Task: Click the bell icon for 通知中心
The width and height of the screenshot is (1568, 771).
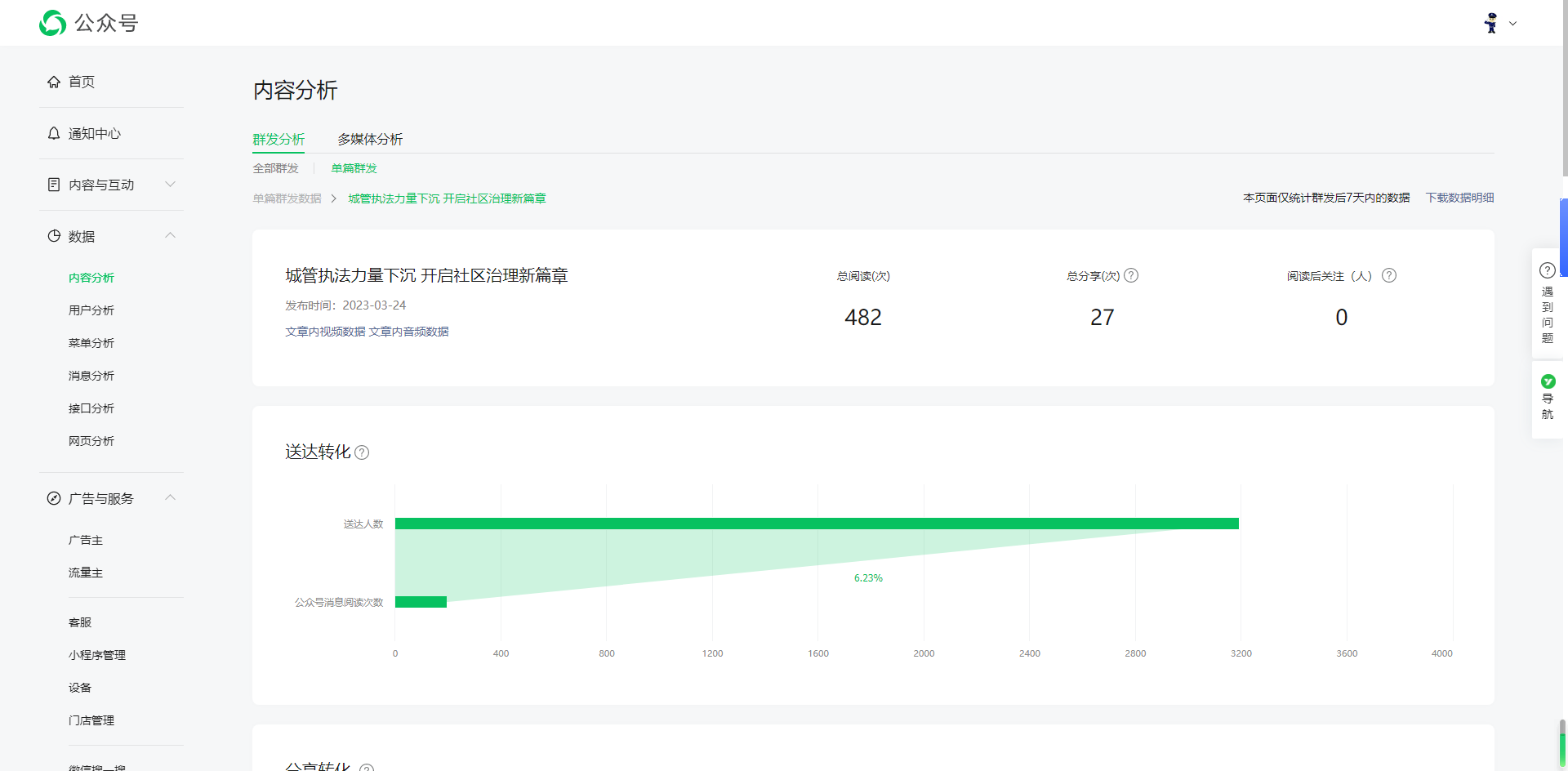Action: pyautogui.click(x=54, y=133)
